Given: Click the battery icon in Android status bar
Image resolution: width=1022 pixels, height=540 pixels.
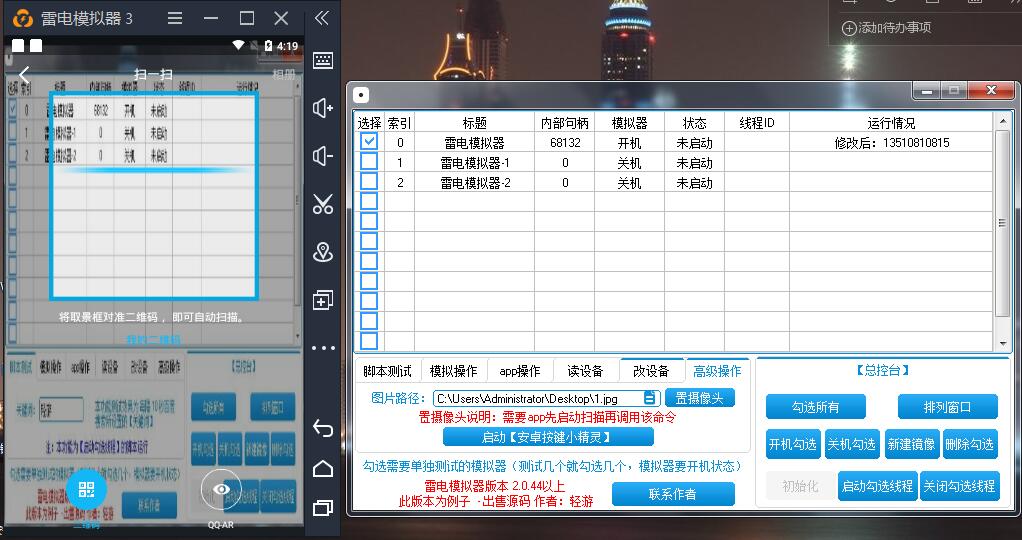Looking at the screenshot, I should click(x=269, y=46).
